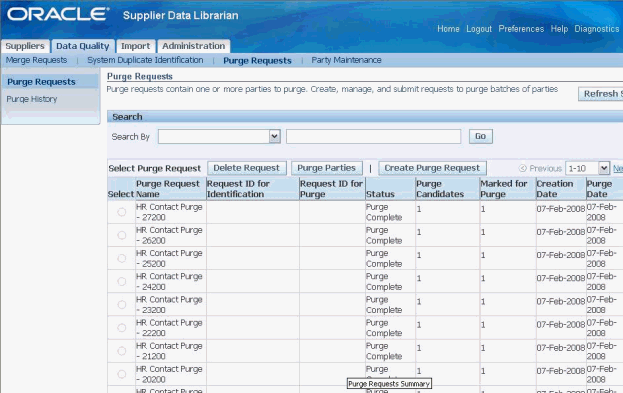Open Party Maintenance subtab
This screenshot has height=393, width=623.
pos(346,60)
